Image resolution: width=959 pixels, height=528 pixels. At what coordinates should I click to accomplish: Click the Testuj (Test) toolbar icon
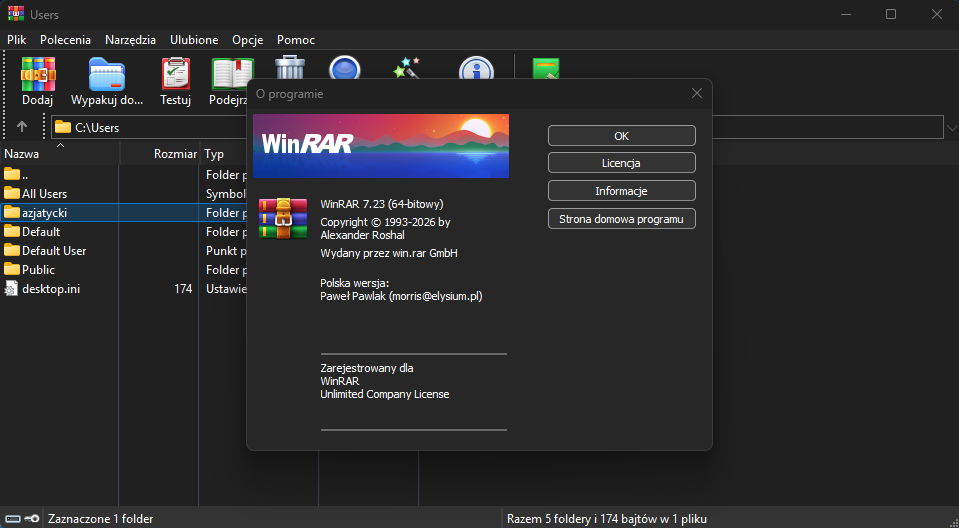176,75
